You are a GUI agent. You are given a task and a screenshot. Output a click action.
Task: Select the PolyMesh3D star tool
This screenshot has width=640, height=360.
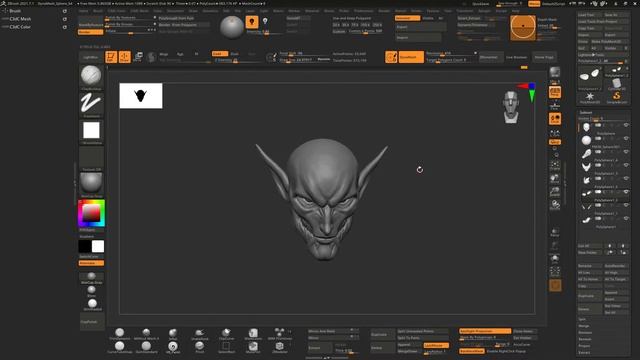(590, 97)
